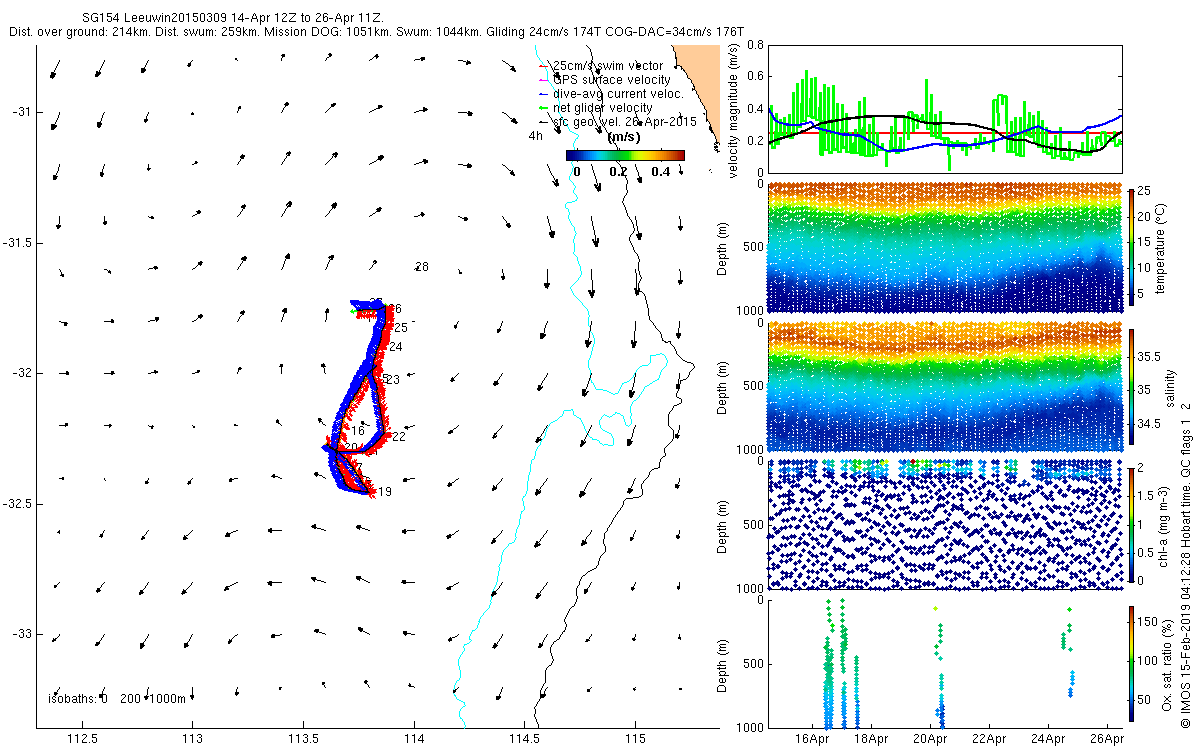This screenshot has height=750, width=1200.
Task: Click map longitude tick "114.5"
Action: click(x=524, y=739)
